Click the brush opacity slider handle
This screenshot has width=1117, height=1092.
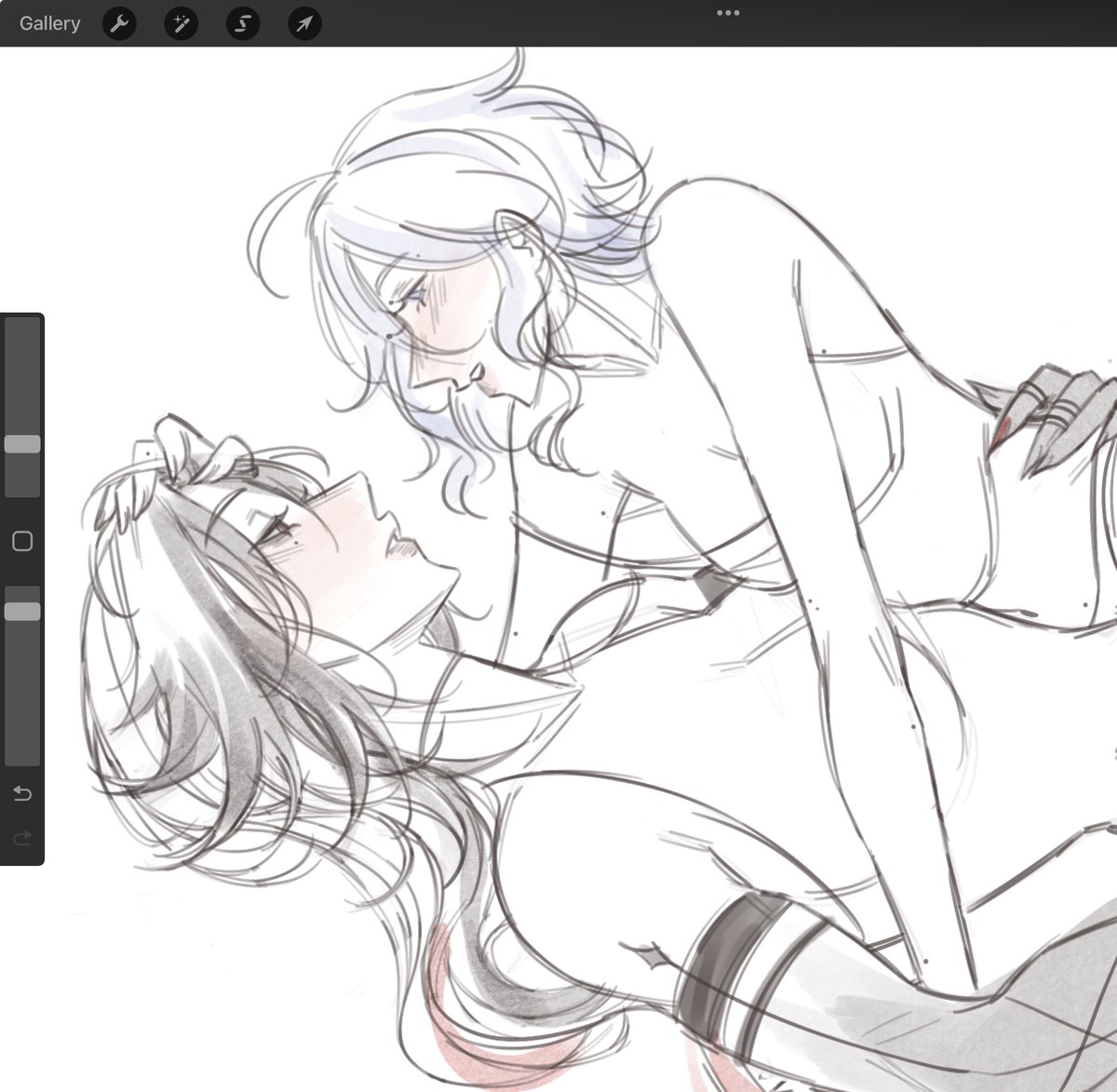tap(22, 612)
